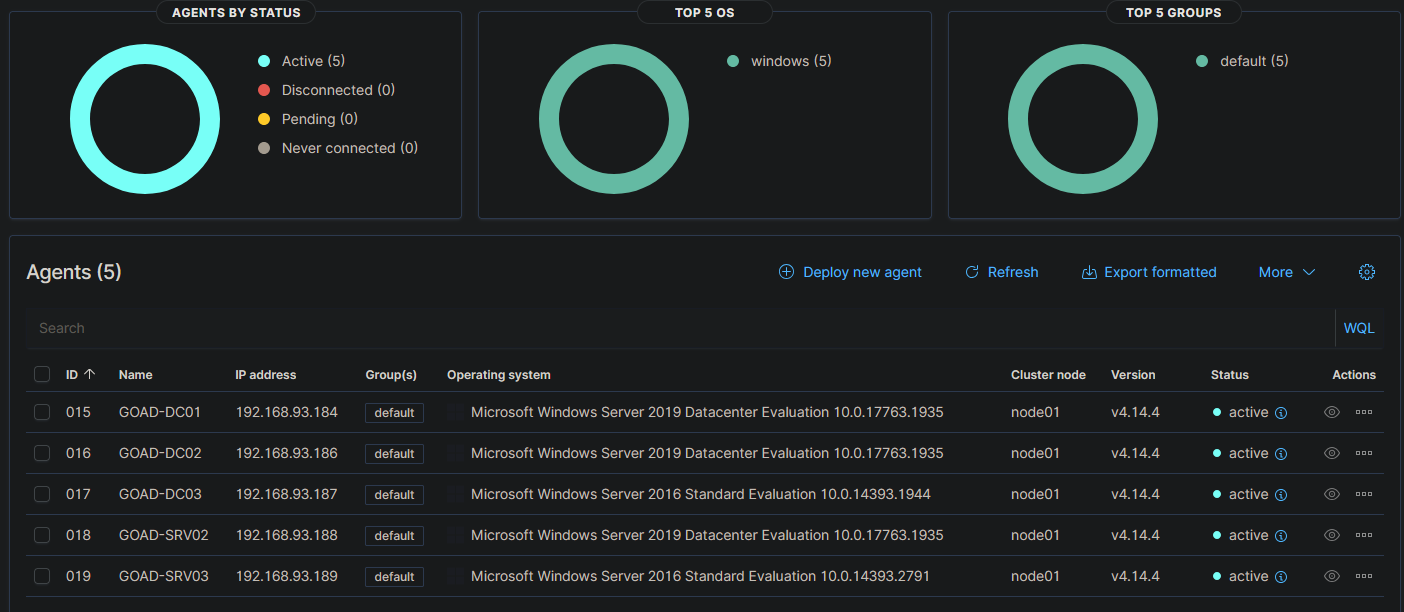The width and height of the screenshot is (1404, 612).
Task: Toggle Pending legend entry
Action: point(307,119)
